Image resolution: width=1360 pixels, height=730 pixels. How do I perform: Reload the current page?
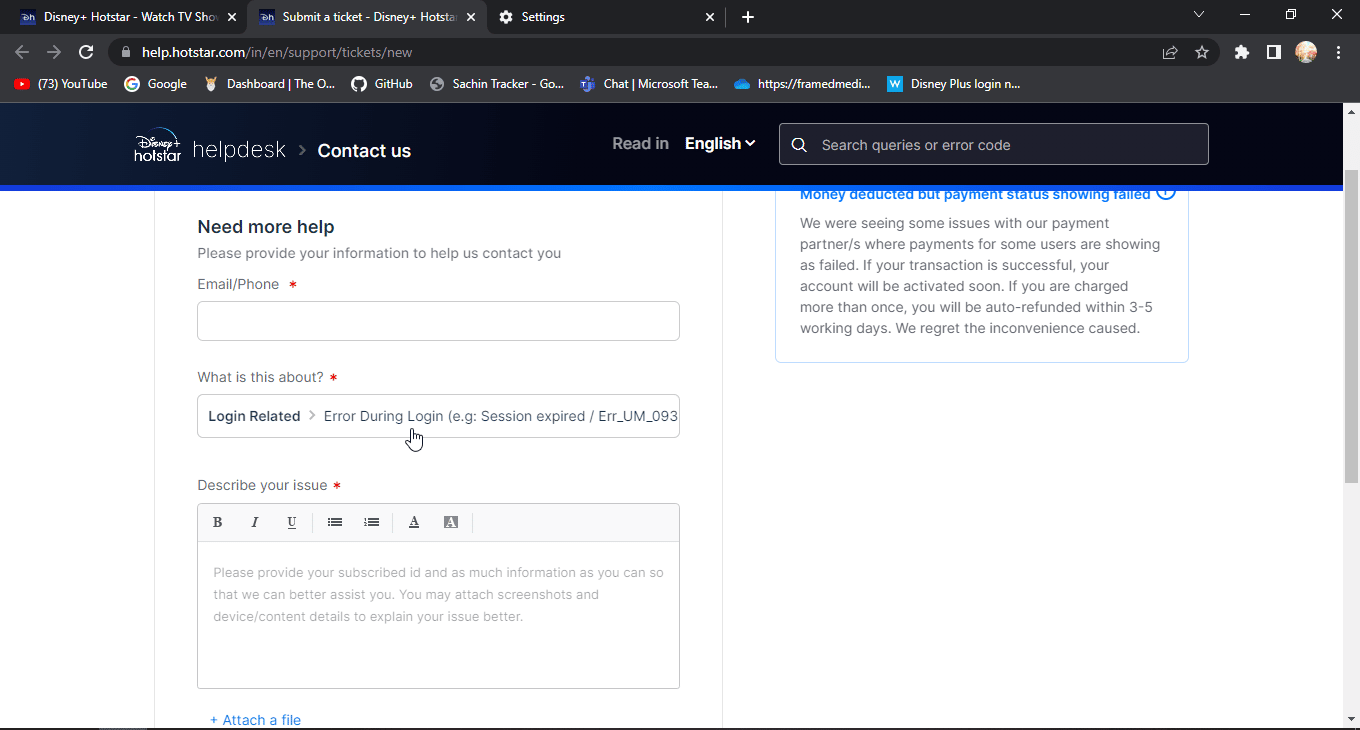point(86,52)
